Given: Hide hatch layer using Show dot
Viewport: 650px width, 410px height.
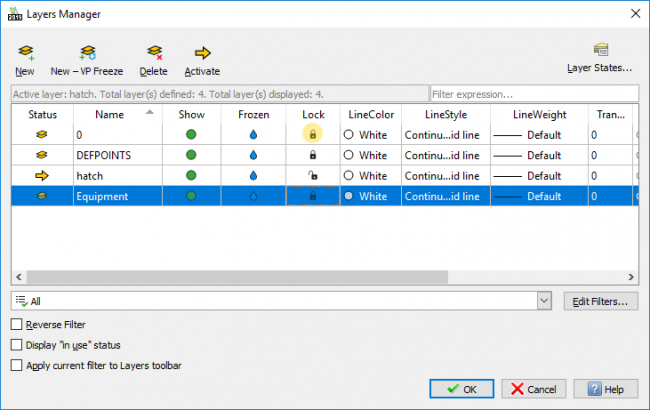Looking at the screenshot, I should (191, 175).
